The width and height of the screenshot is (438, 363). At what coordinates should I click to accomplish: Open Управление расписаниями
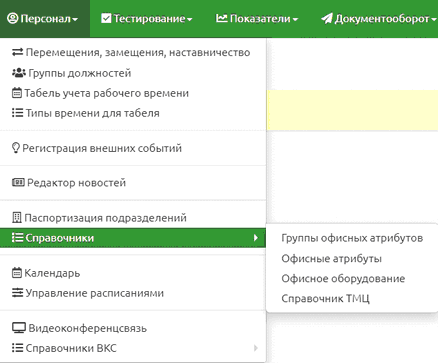point(133,293)
